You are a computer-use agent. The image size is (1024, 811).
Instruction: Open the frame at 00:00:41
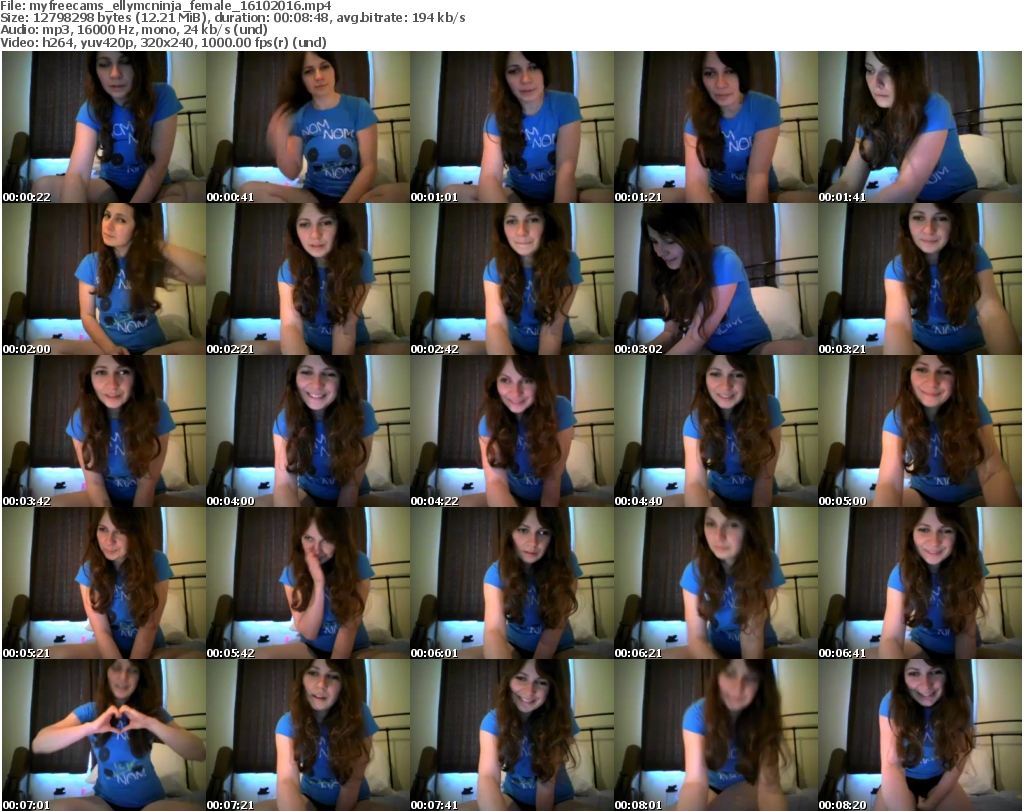(x=307, y=127)
